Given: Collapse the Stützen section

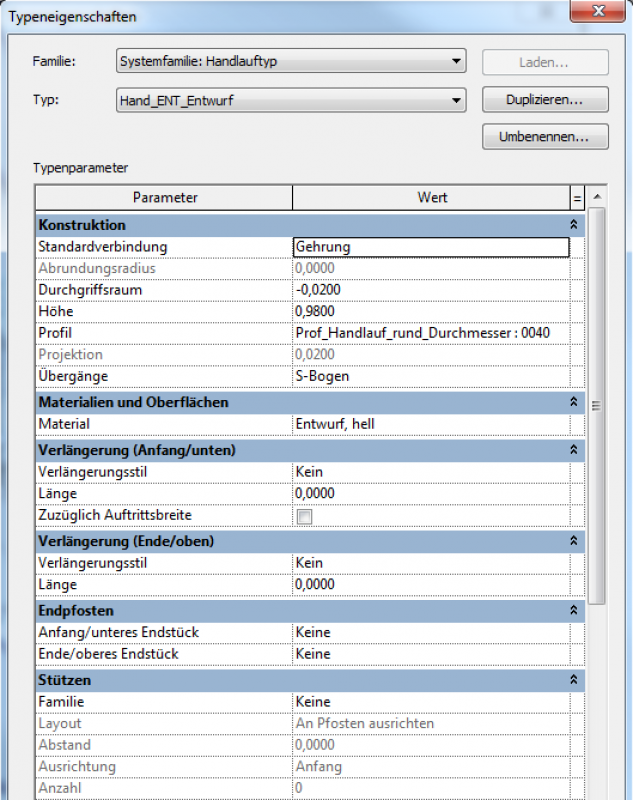Looking at the screenshot, I should coord(574,680).
